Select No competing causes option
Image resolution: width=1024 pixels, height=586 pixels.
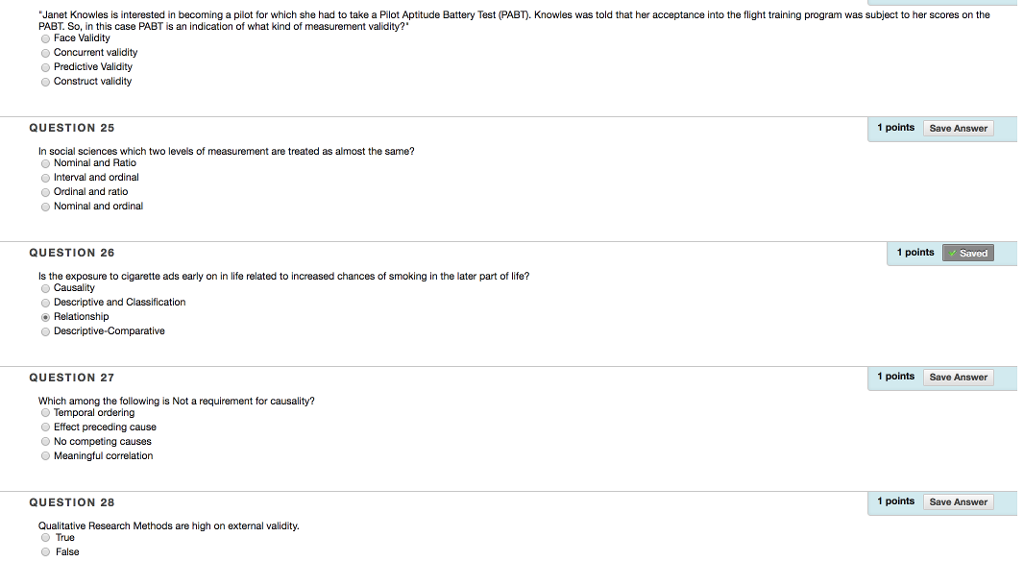[x=46, y=442]
